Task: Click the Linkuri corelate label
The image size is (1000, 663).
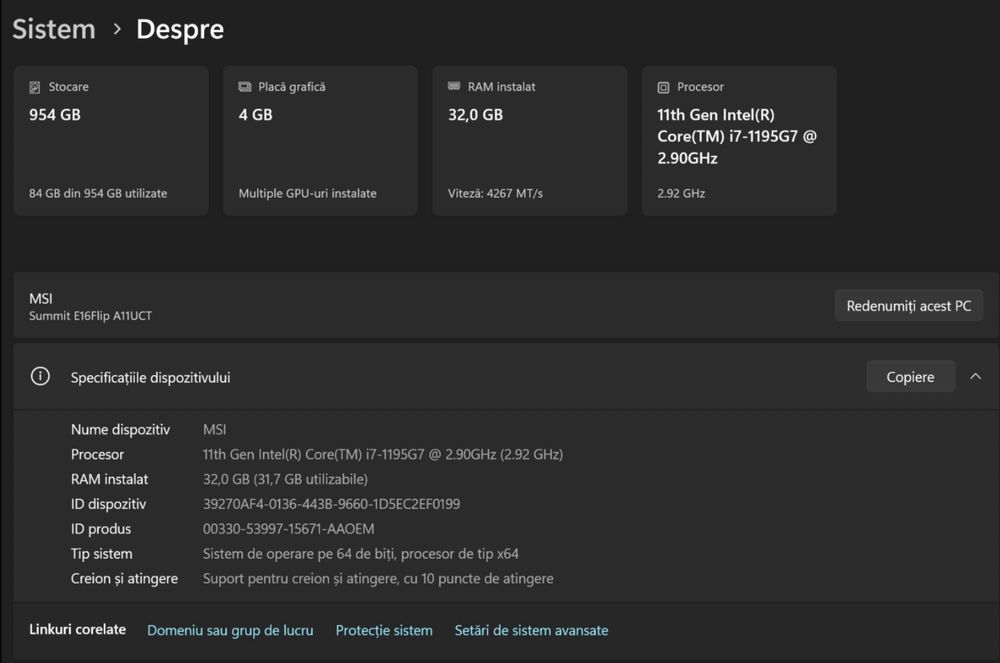Action: point(77,630)
